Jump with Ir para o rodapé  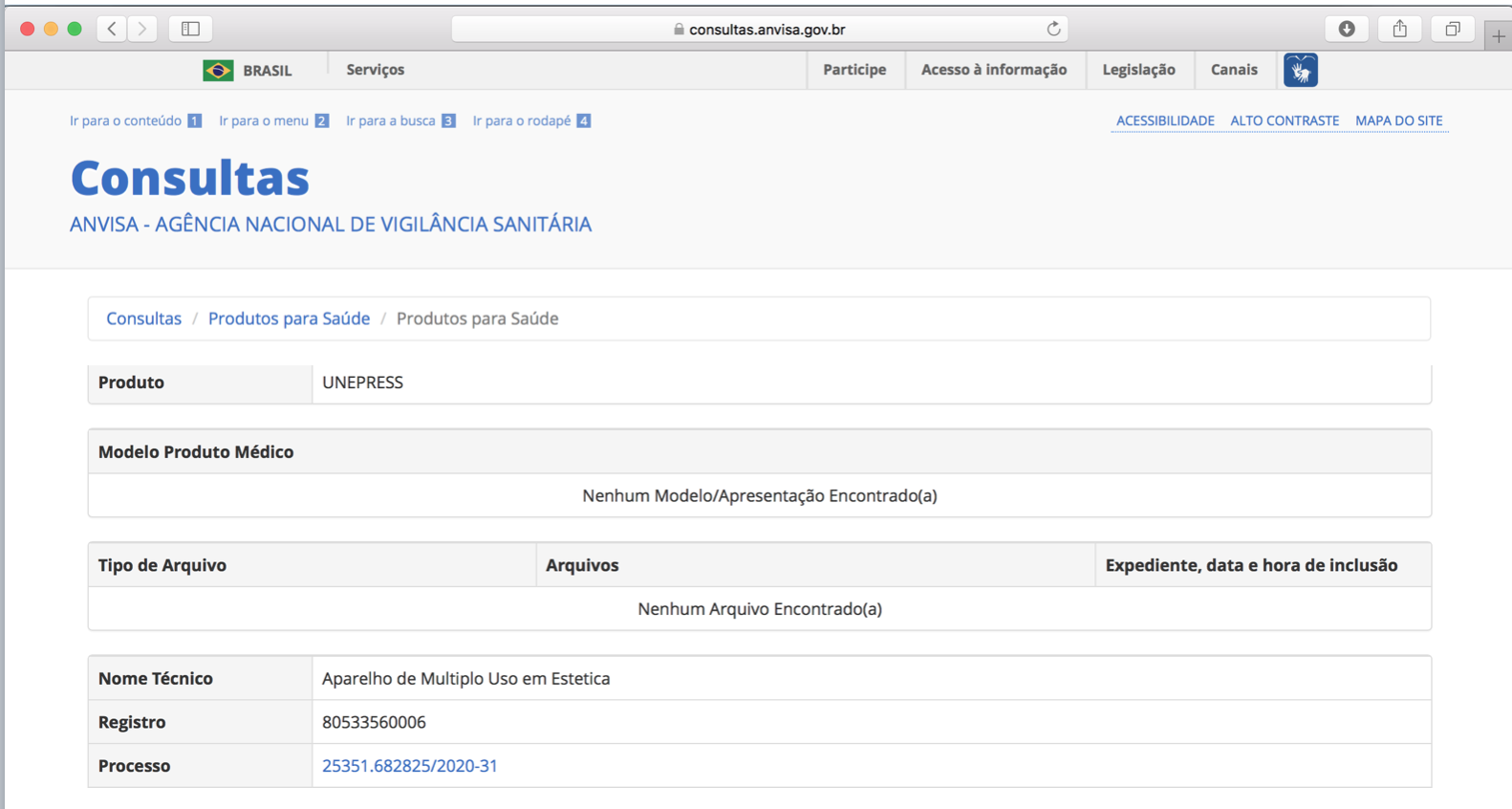531,120
